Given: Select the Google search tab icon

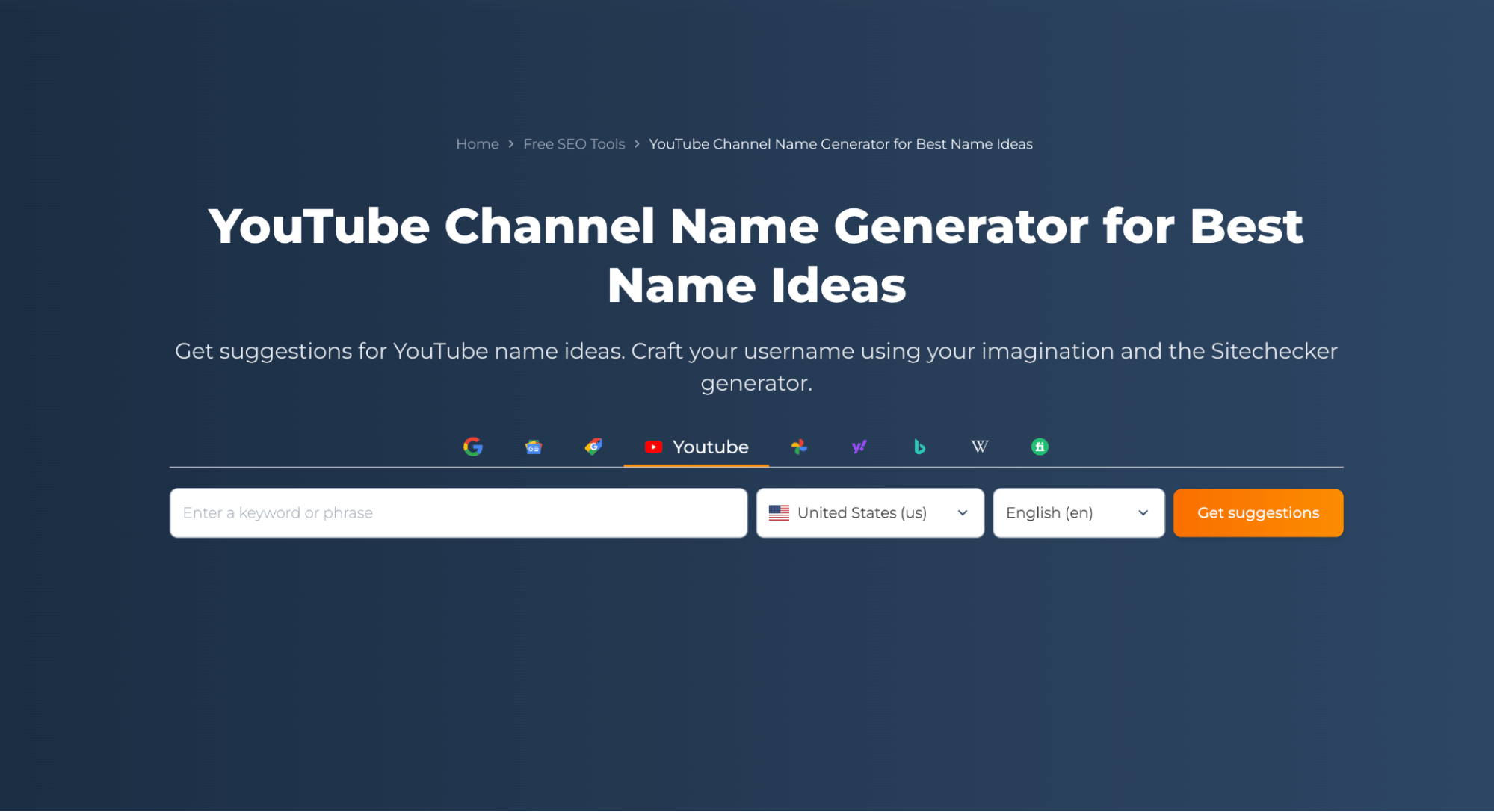Looking at the screenshot, I should click(x=473, y=447).
